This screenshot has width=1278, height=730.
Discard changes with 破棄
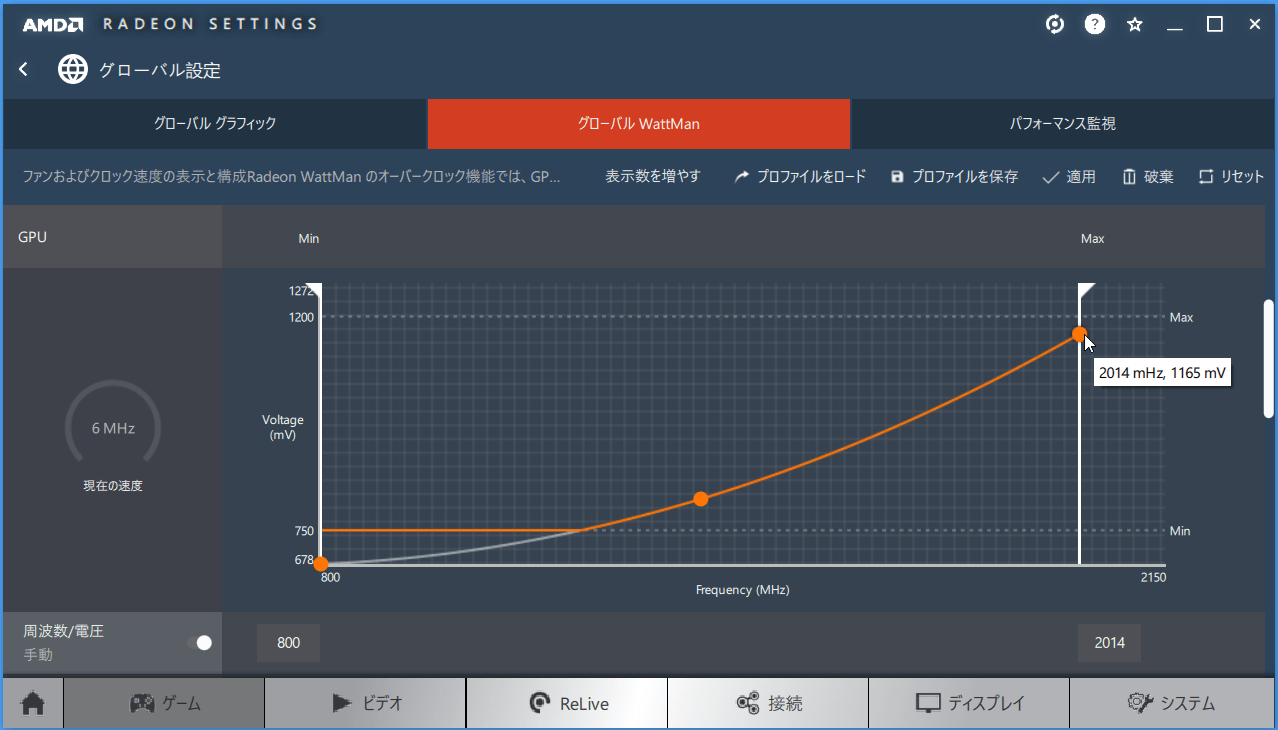click(1148, 176)
